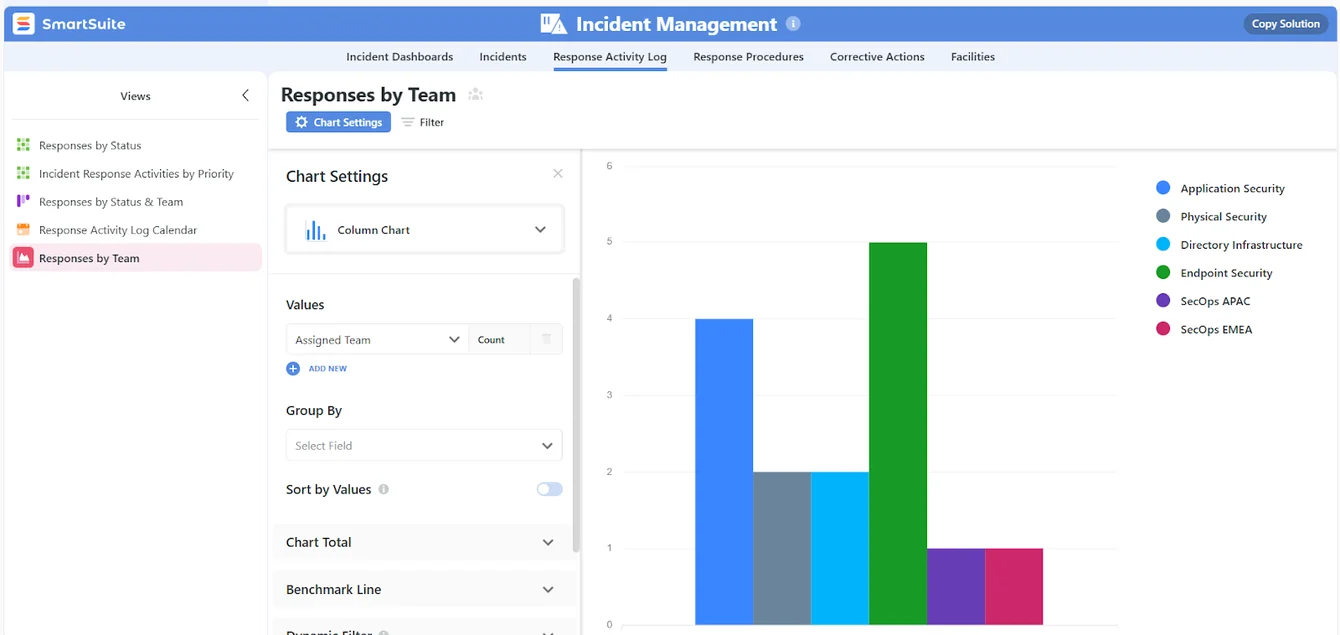Expand the Chart Total section
Screen dimensions: 1340x635
[424, 542]
